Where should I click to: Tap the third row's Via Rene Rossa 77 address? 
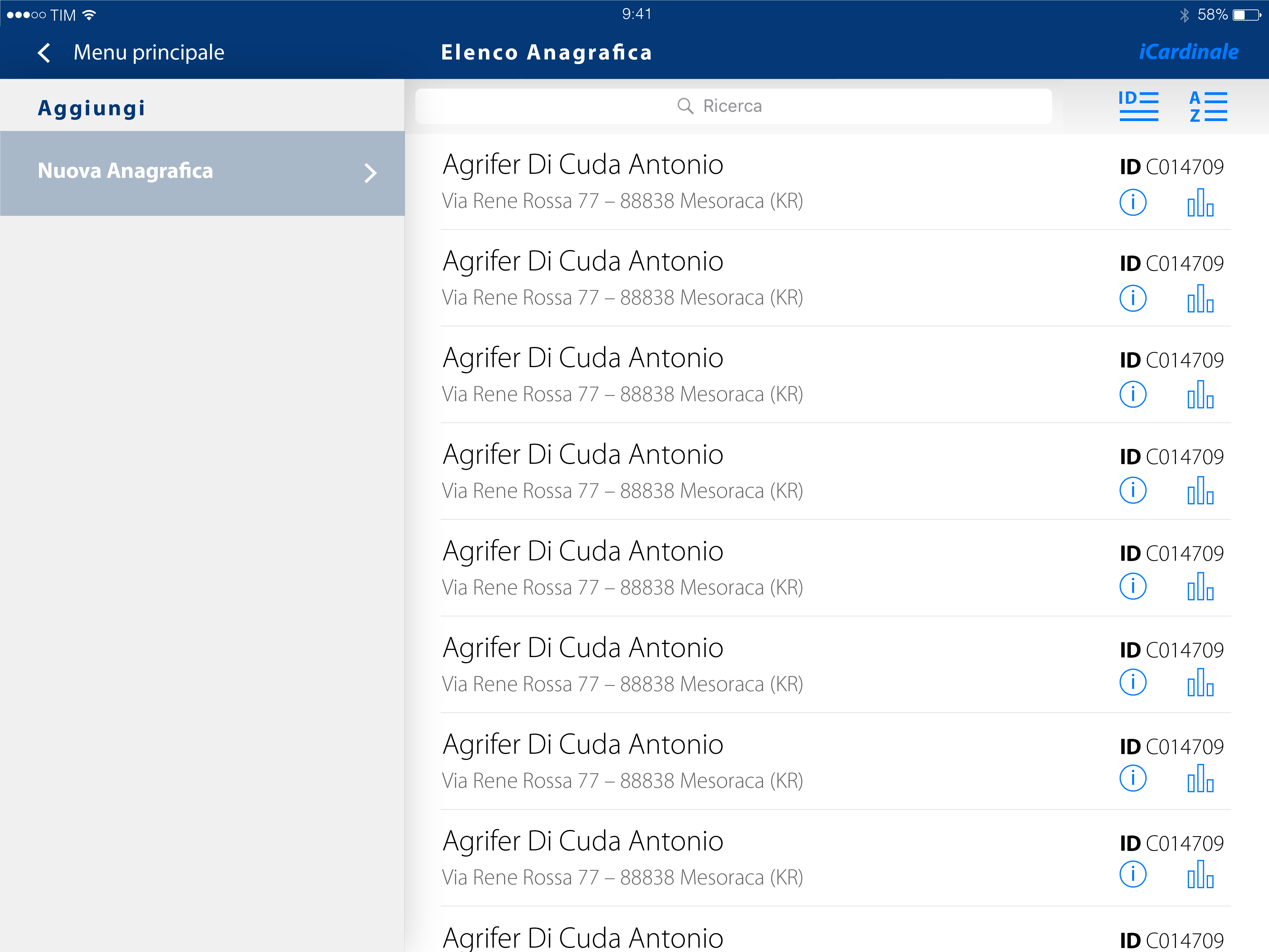coord(623,395)
